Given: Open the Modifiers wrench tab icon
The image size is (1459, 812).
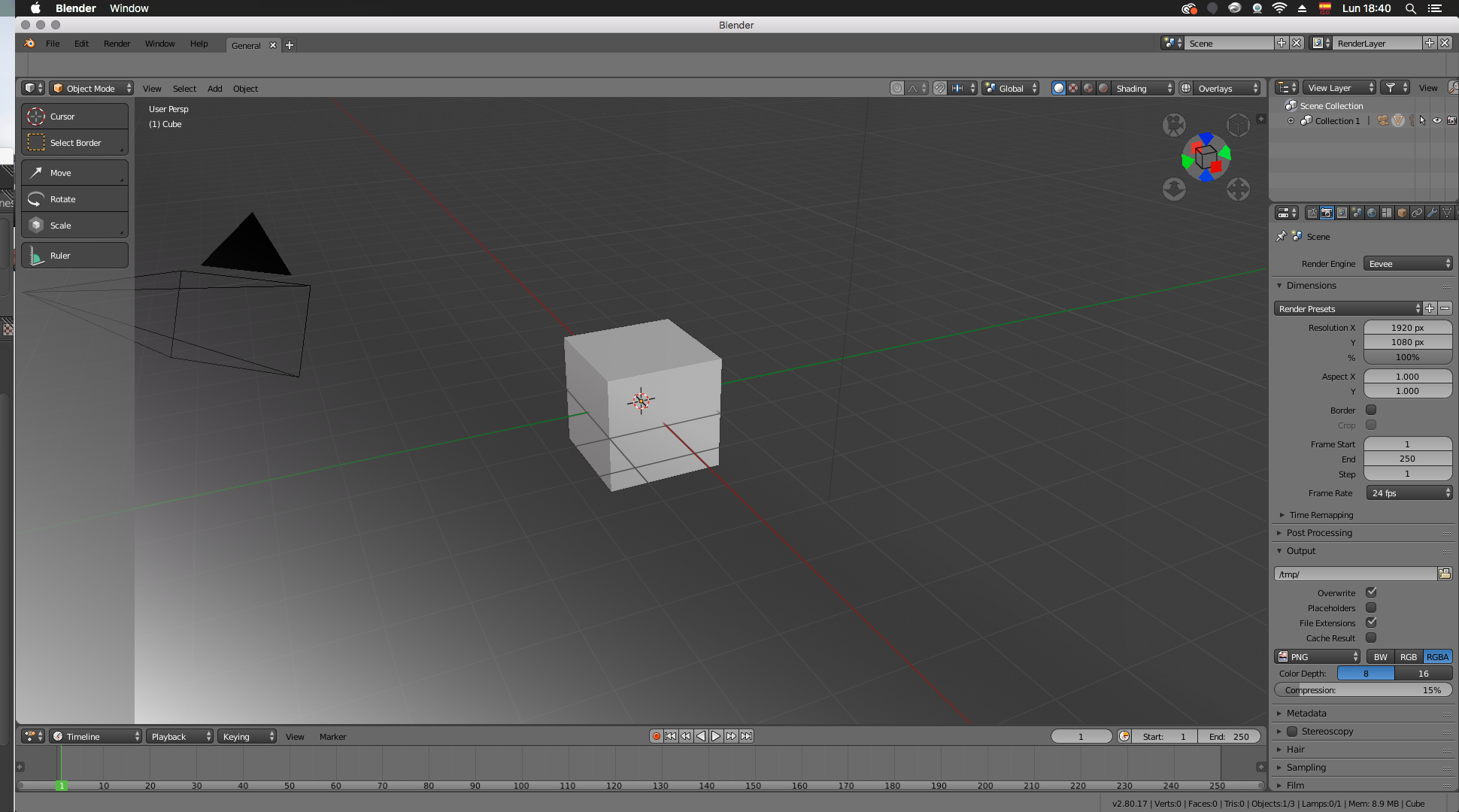Looking at the screenshot, I should click(x=1432, y=213).
